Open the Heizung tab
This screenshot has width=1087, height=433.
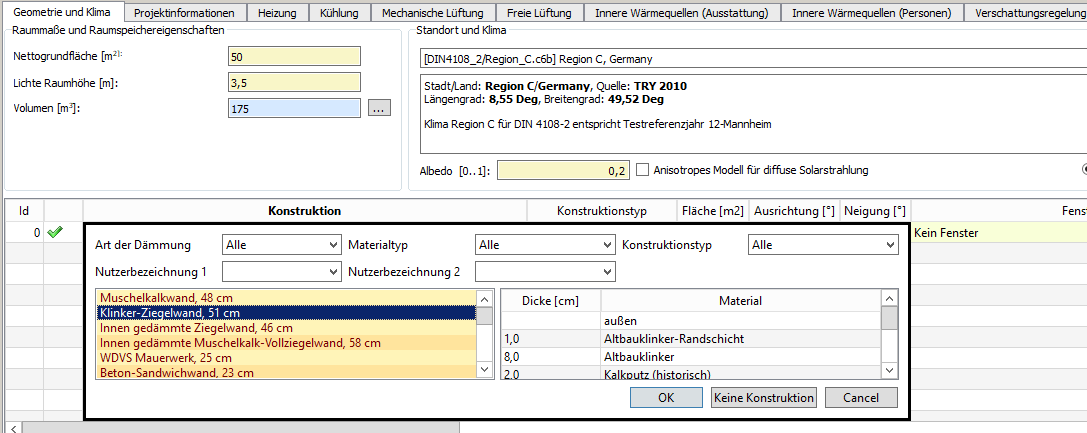click(x=277, y=12)
